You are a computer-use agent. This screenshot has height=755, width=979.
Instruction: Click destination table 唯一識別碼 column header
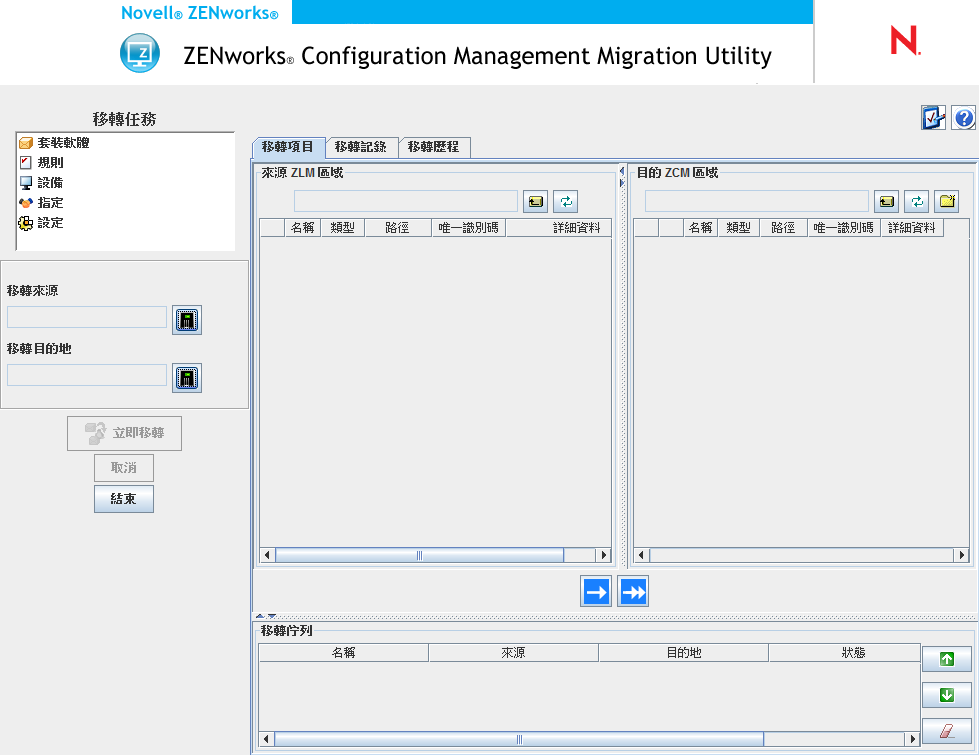click(844, 228)
